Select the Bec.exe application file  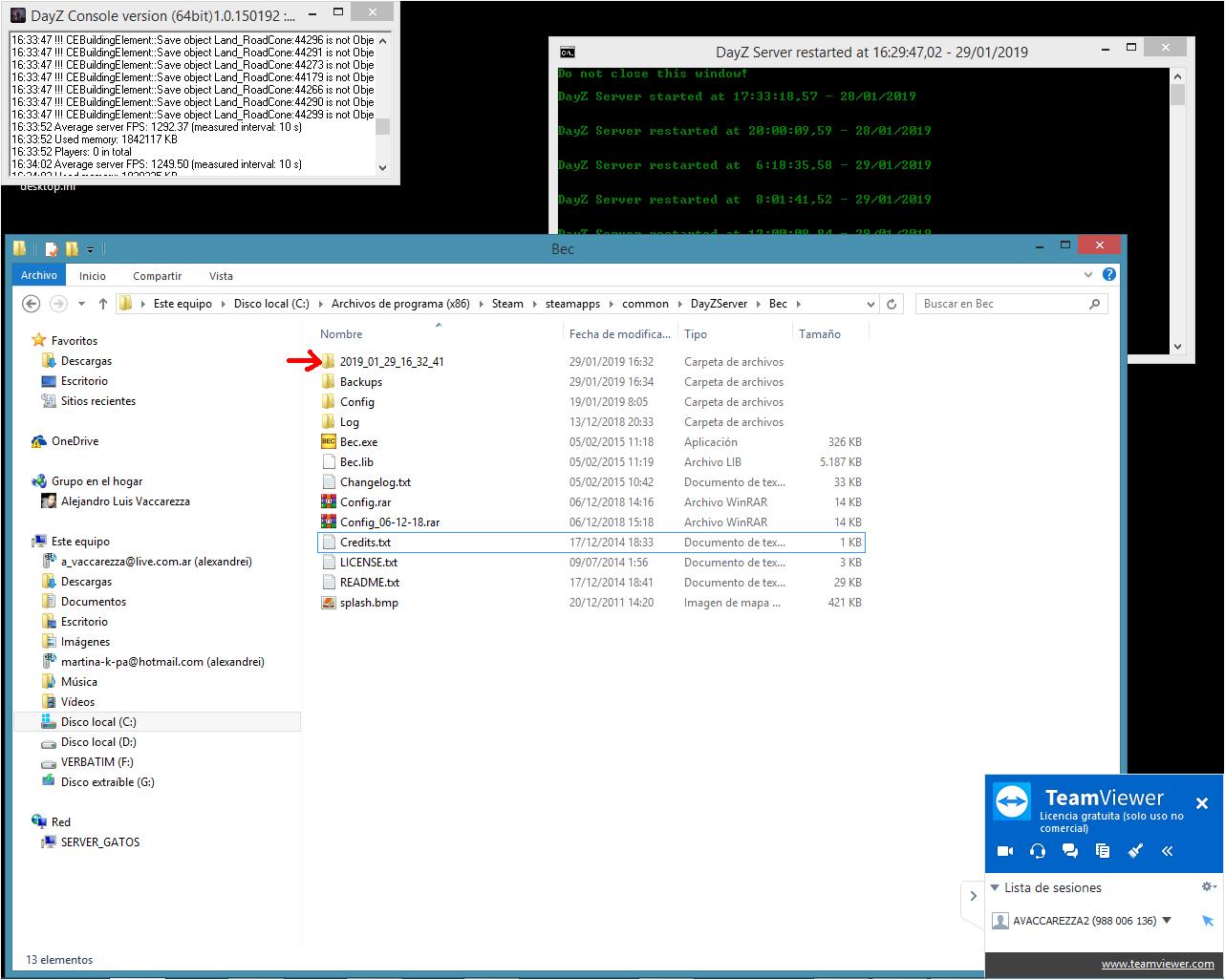coord(358,442)
